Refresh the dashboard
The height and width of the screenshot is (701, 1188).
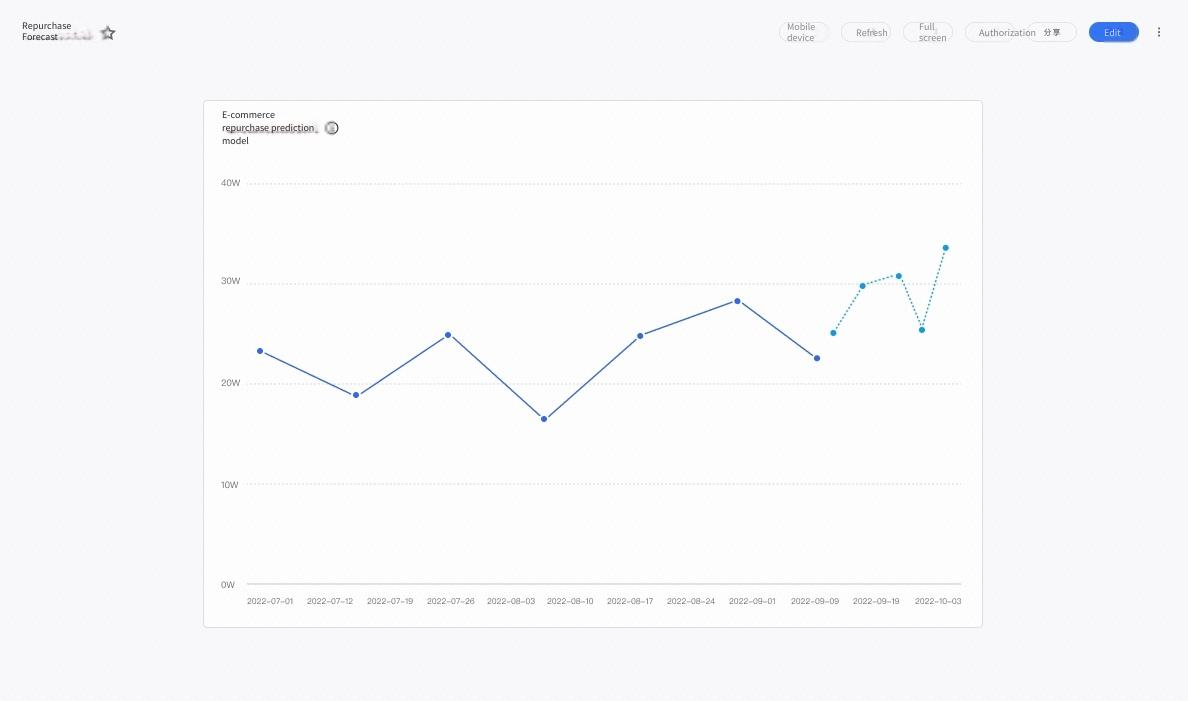[x=866, y=32]
